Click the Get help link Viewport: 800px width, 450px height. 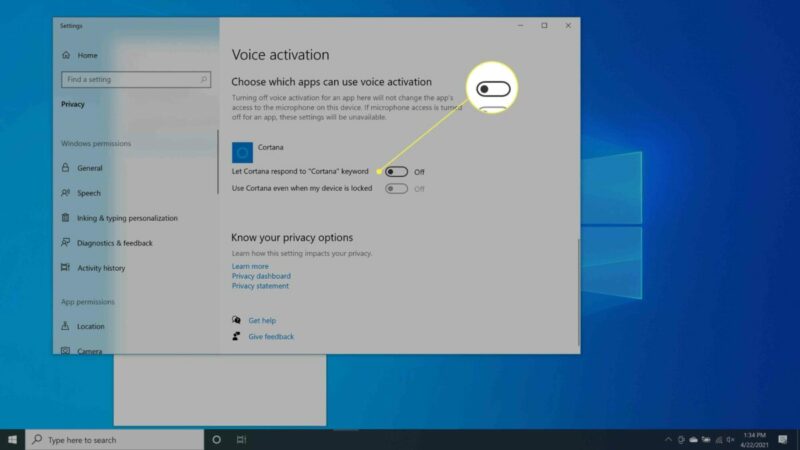(x=261, y=320)
